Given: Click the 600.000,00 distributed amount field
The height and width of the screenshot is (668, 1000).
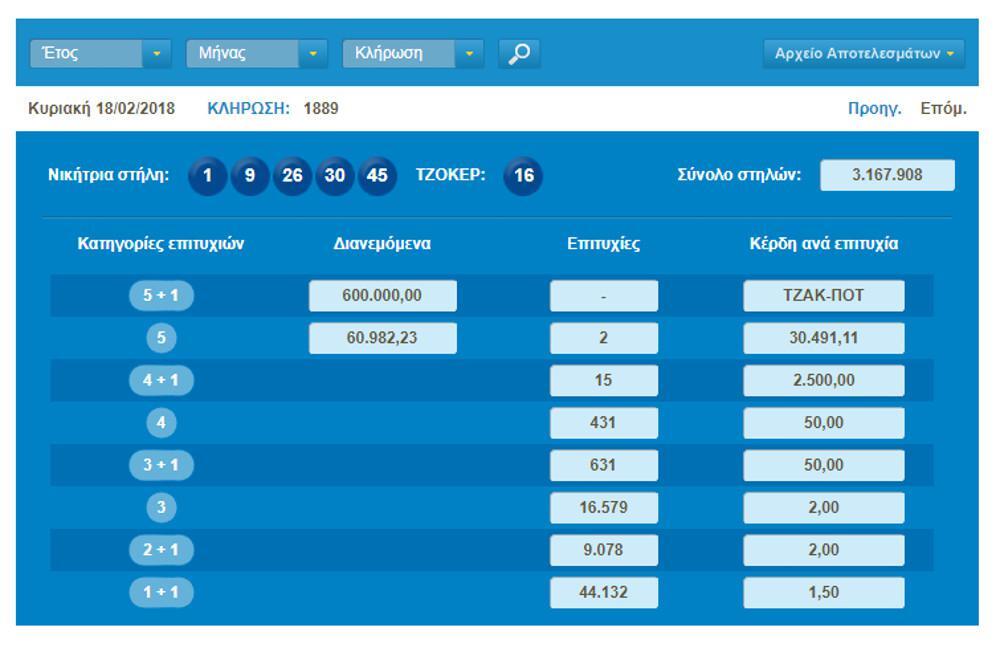Looking at the screenshot, I should [x=382, y=296].
